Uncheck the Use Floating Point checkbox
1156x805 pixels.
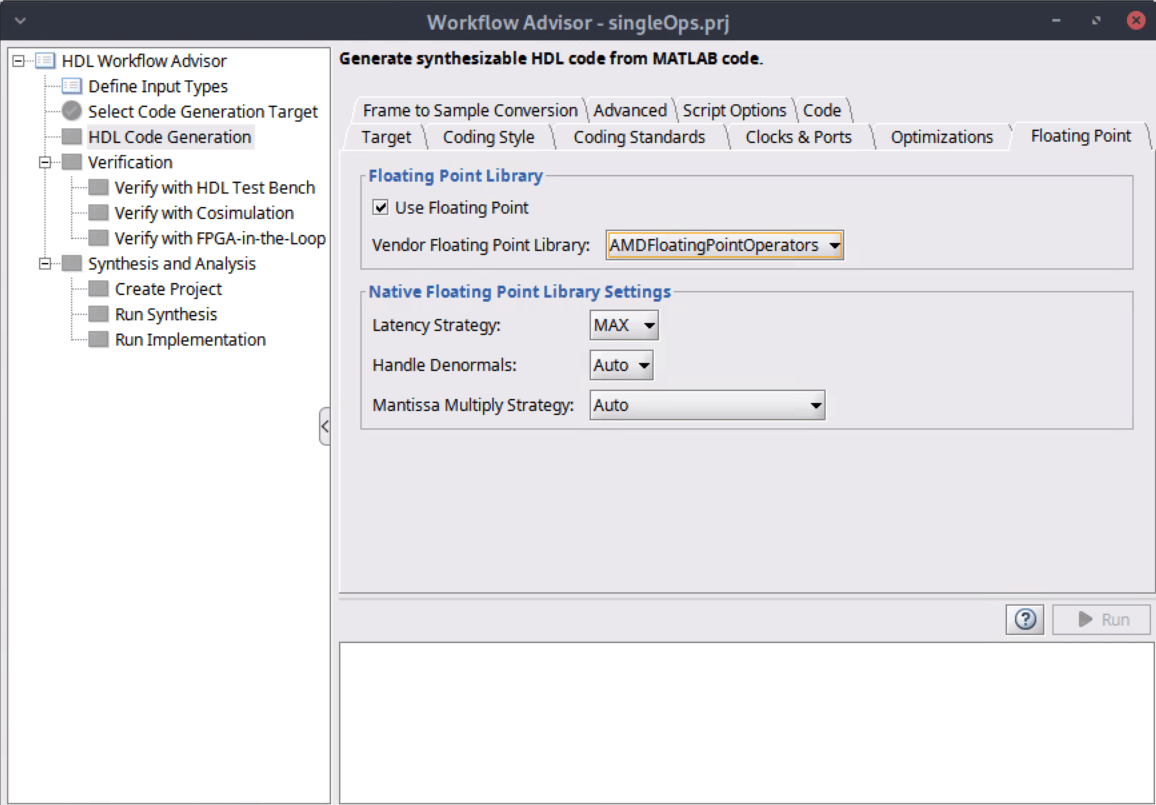click(x=380, y=207)
